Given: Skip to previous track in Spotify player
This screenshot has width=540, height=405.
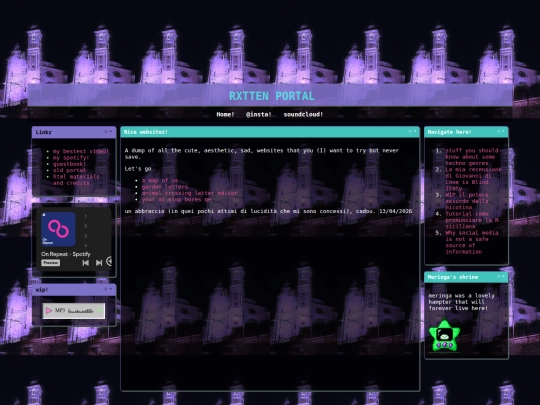Looking at the screenshot, I should [86, 263].
